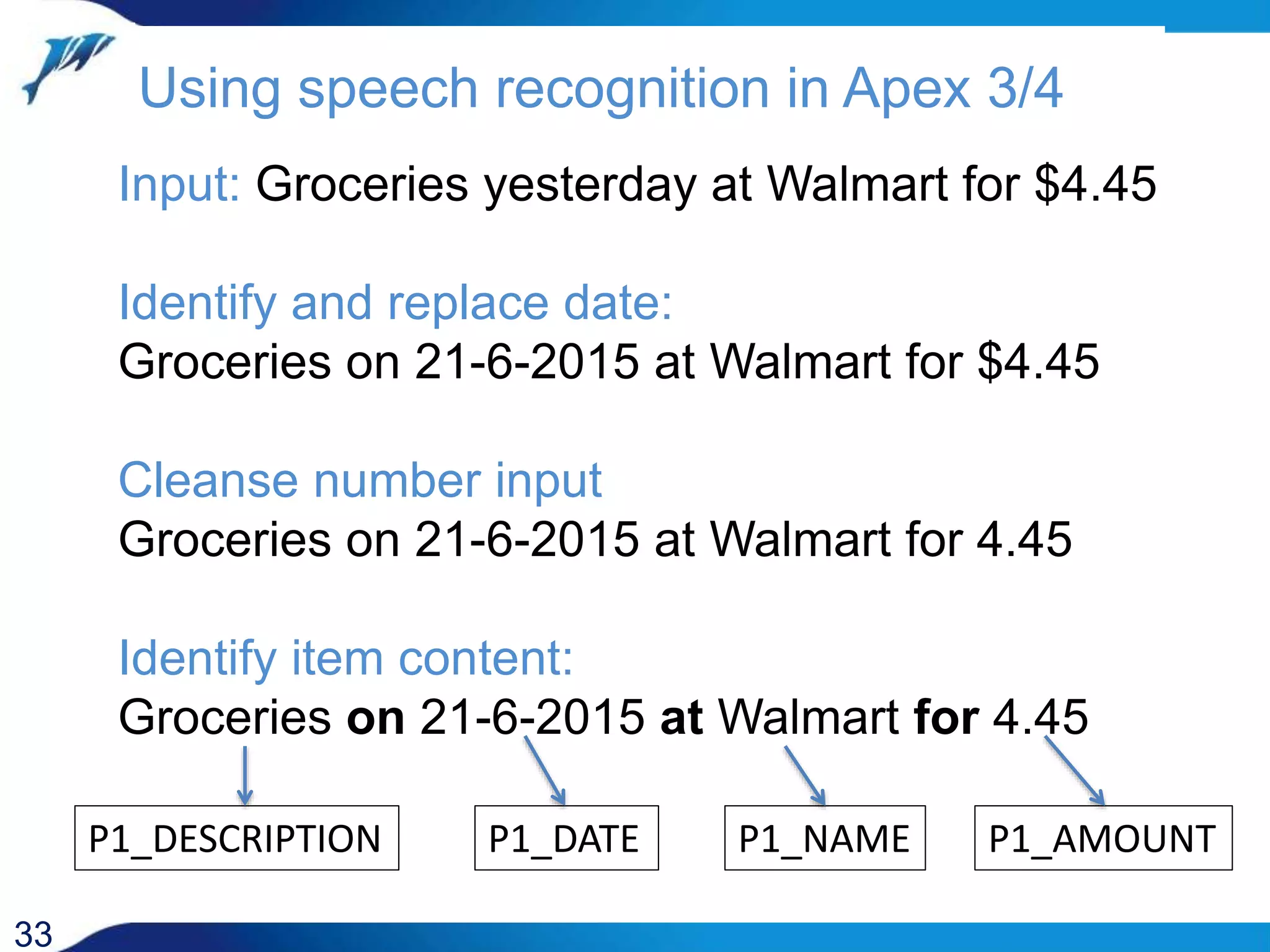The width and height of the screenshot is (1270, 952).
Task: Click the 'Identify item content:' heading
Action: point(345,658)
